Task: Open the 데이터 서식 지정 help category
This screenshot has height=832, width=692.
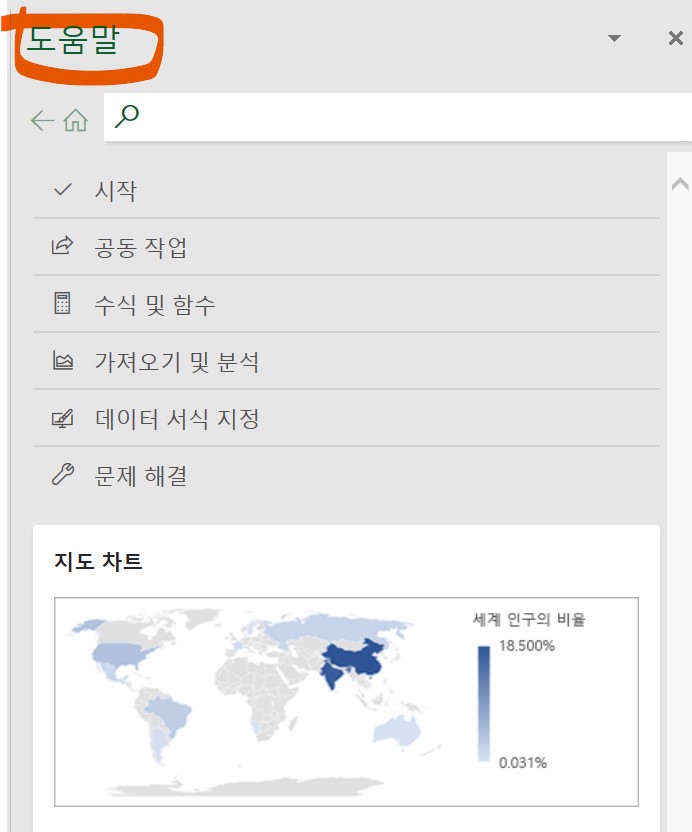Action: tap(347, 418)
